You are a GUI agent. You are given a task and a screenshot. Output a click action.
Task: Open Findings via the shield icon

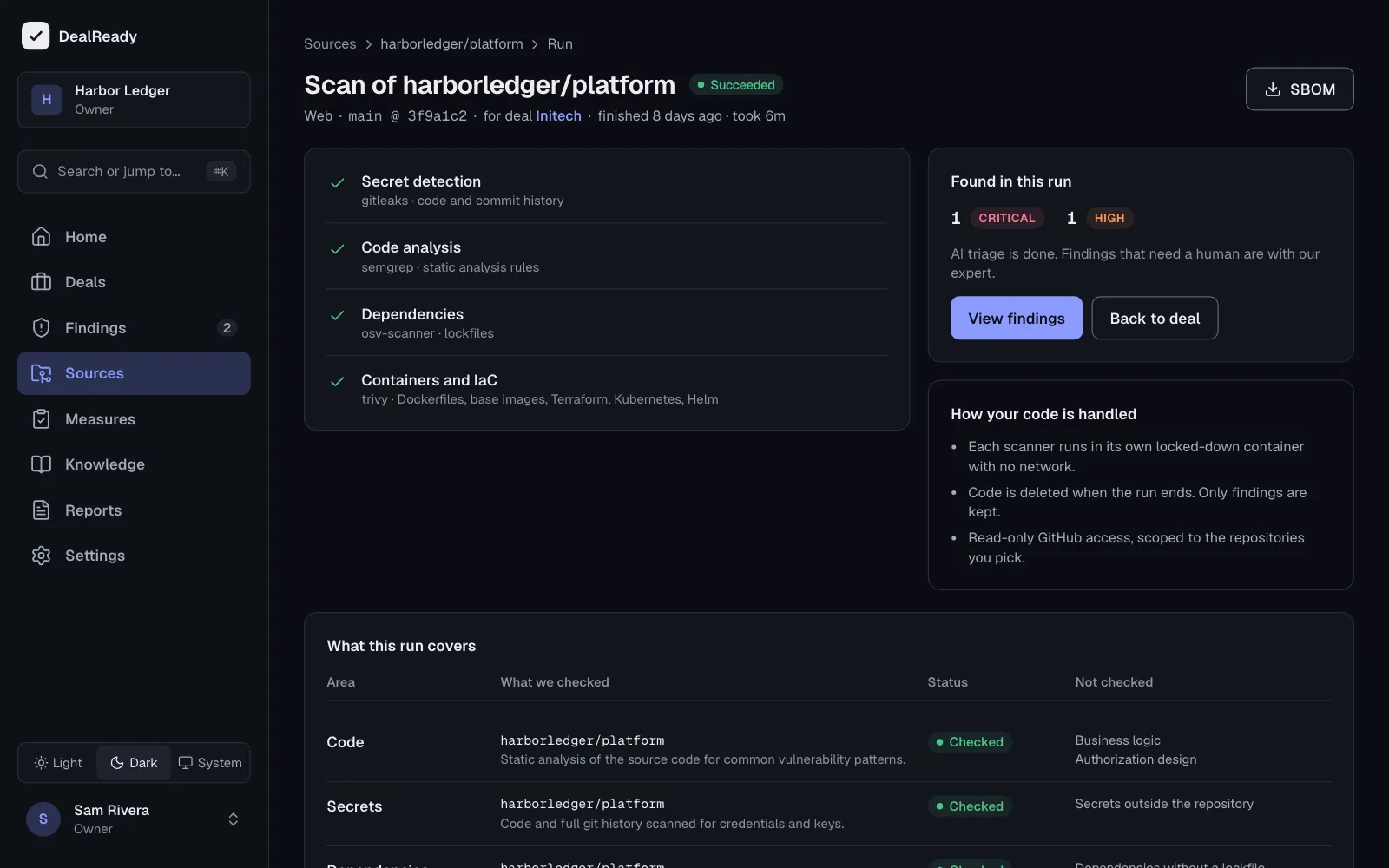tap(41, 327)
